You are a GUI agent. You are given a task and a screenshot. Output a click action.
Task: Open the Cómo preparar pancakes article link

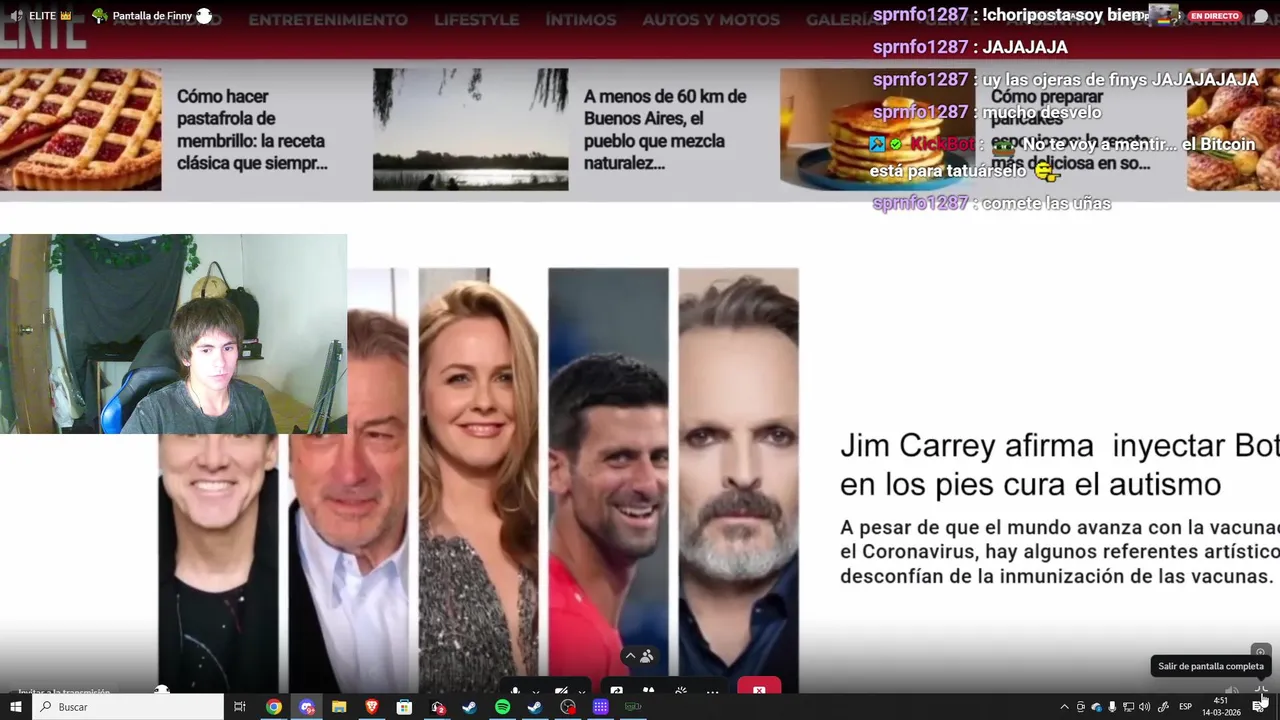click(1070, 130)
